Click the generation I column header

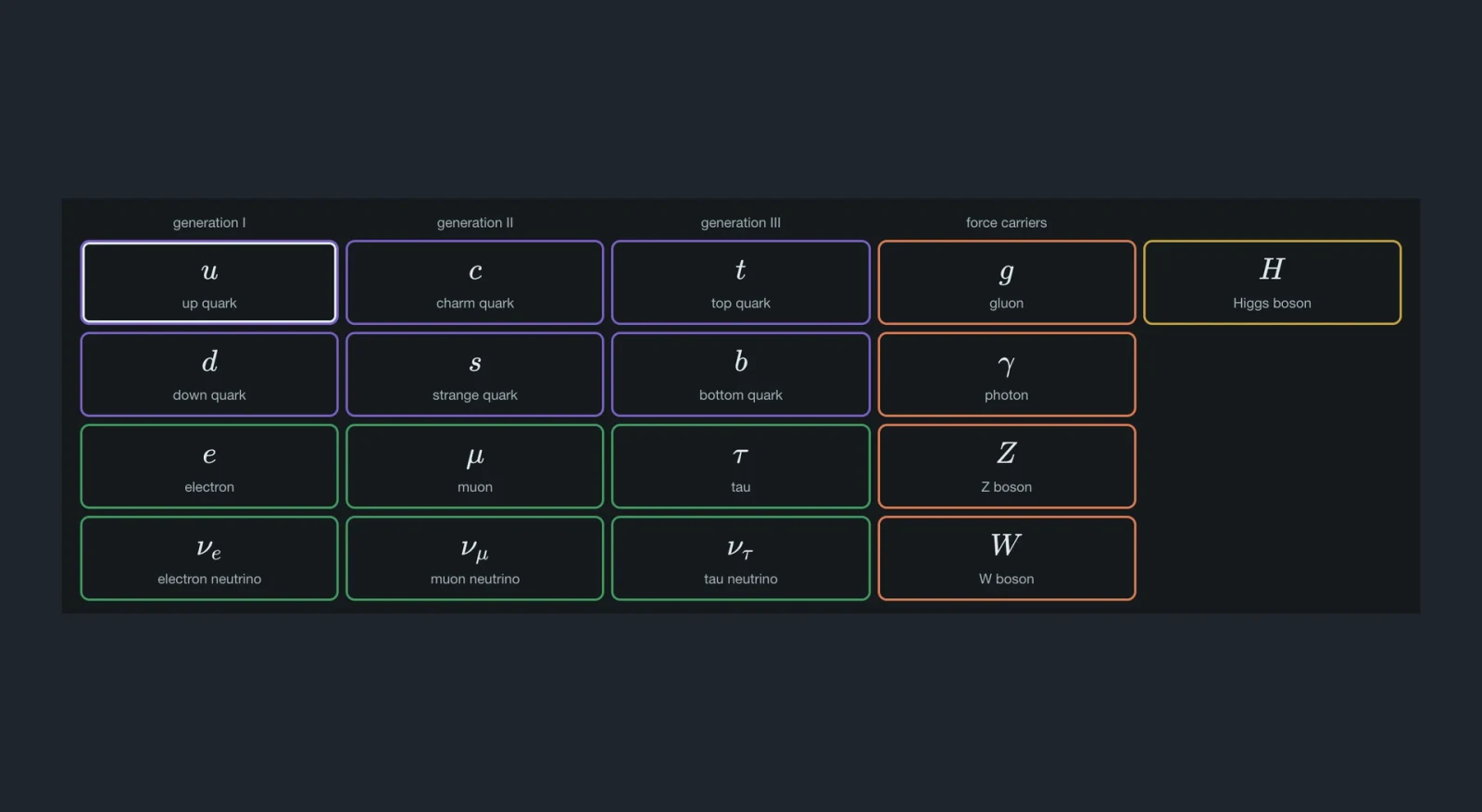coord(209,222)
